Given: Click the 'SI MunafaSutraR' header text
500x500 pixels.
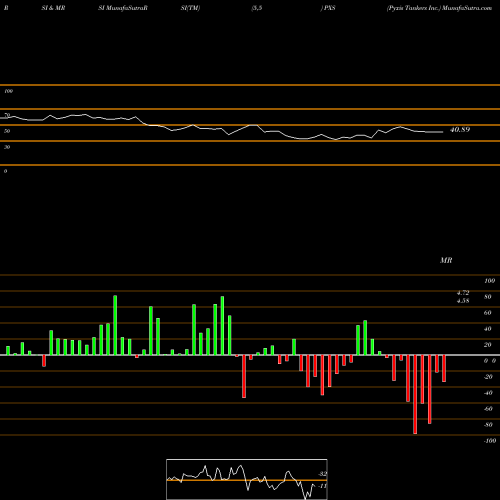Looking at the screenshot, I should (x=123, y=8).
